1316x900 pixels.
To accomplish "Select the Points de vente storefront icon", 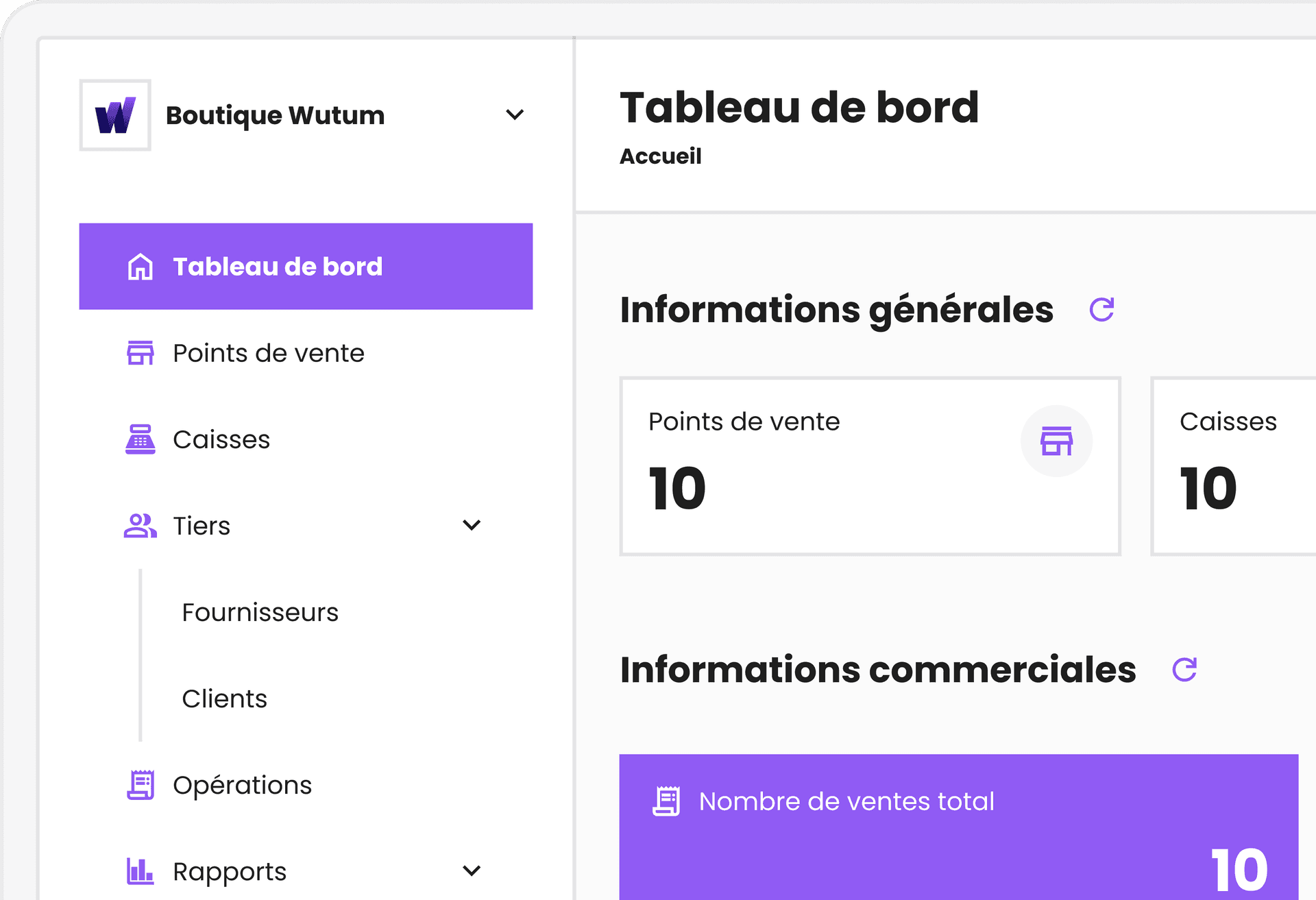I will [x=141, y=352].
